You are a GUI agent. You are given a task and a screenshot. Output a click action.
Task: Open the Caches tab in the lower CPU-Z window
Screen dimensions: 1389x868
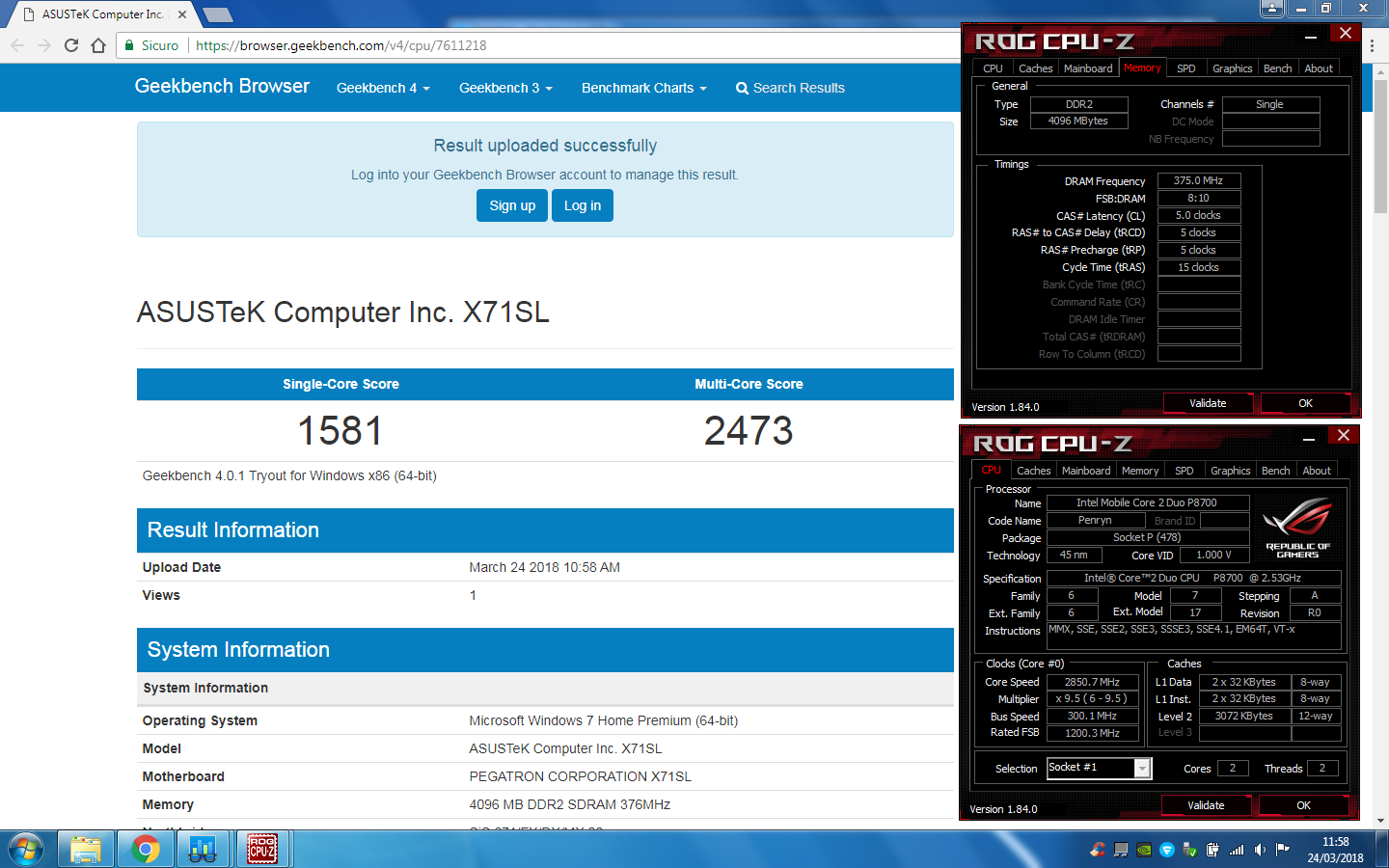click(1033, 471)
